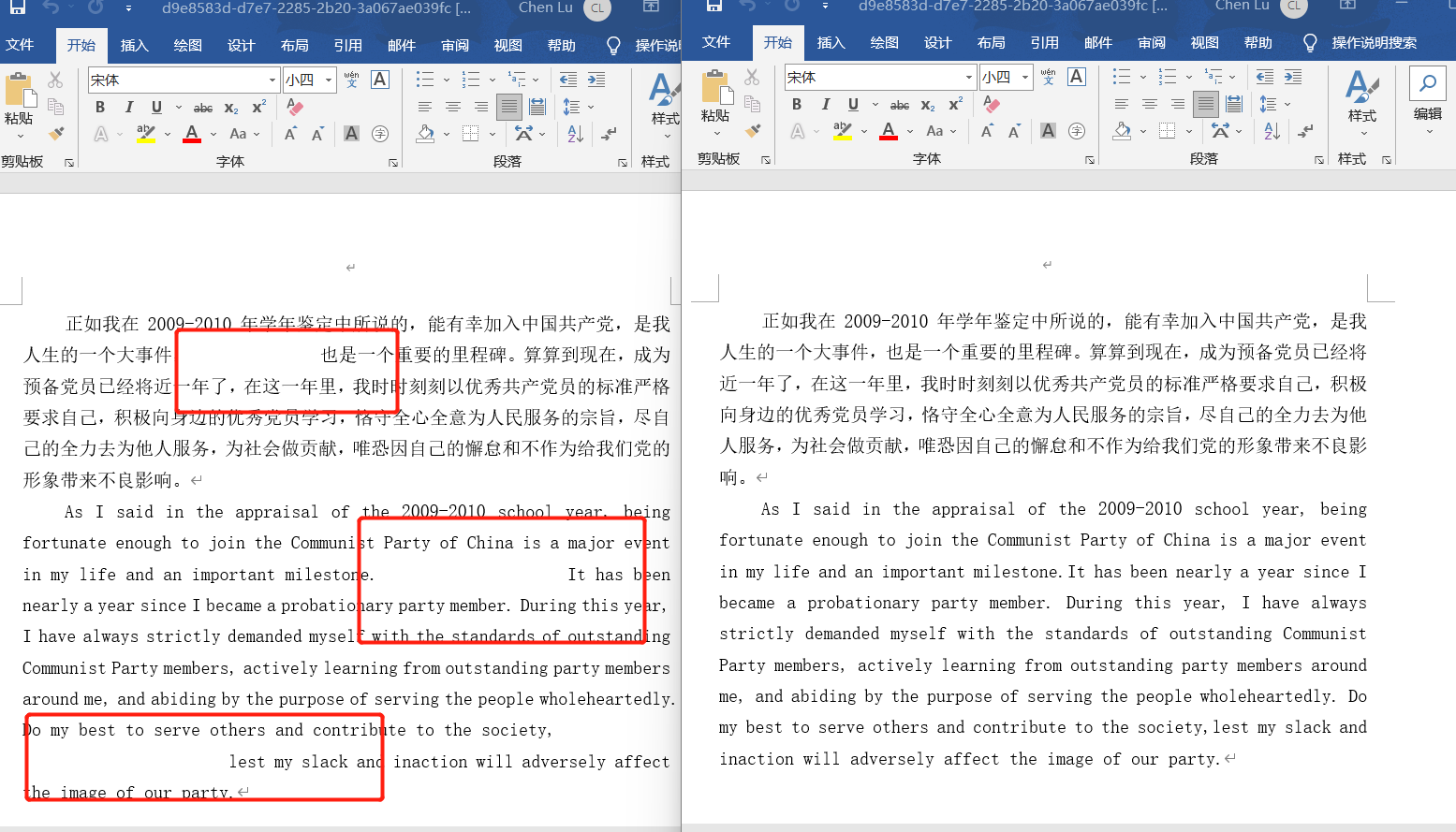1456x832 pixels.
Task: Switch to the 插入 ribbon tab
Action: (x=134, y=42)
